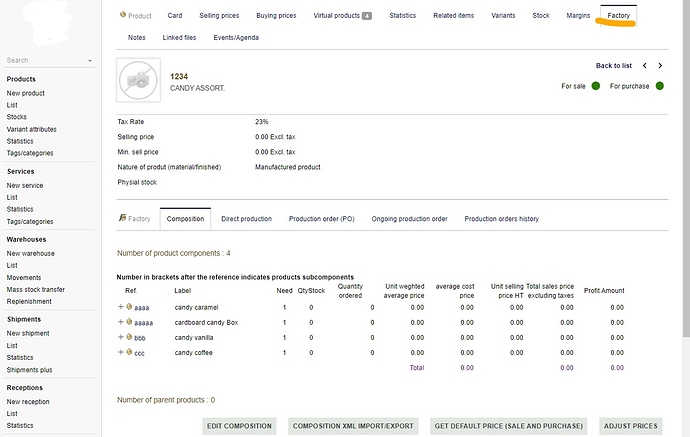Open Shipments plus link
This screenshot has height=437, width=690.
[29, 370]
